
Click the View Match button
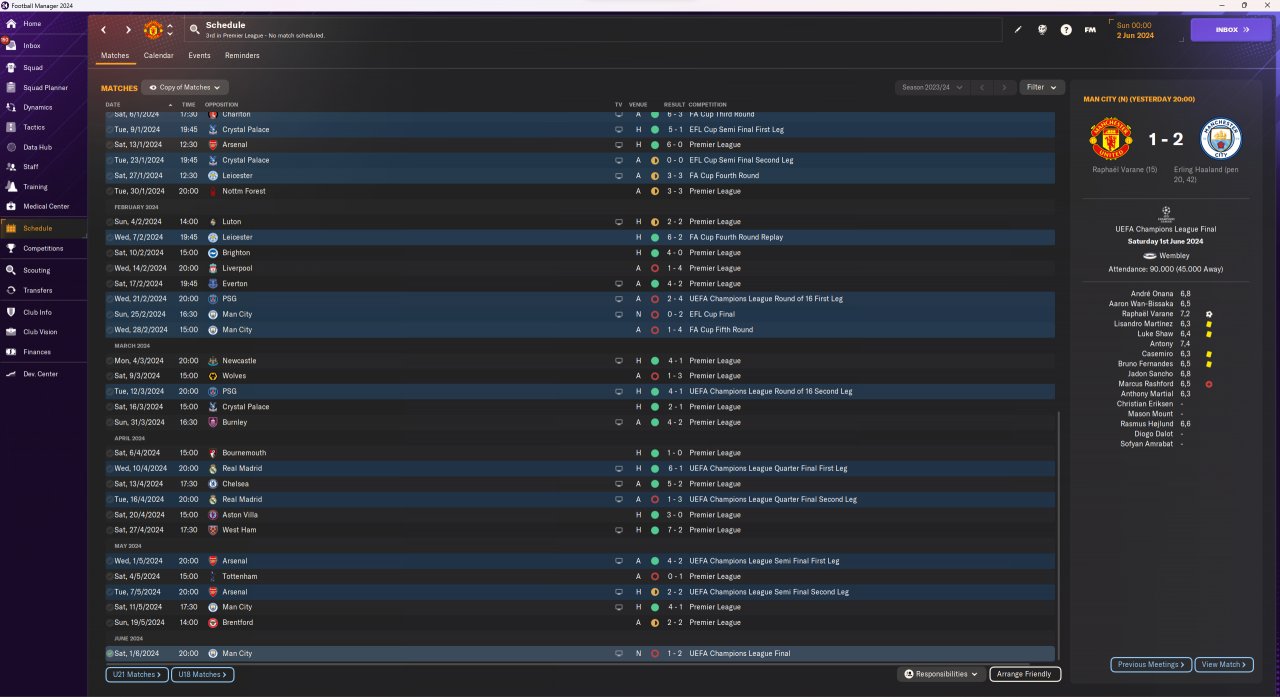tap(1225, 664)
